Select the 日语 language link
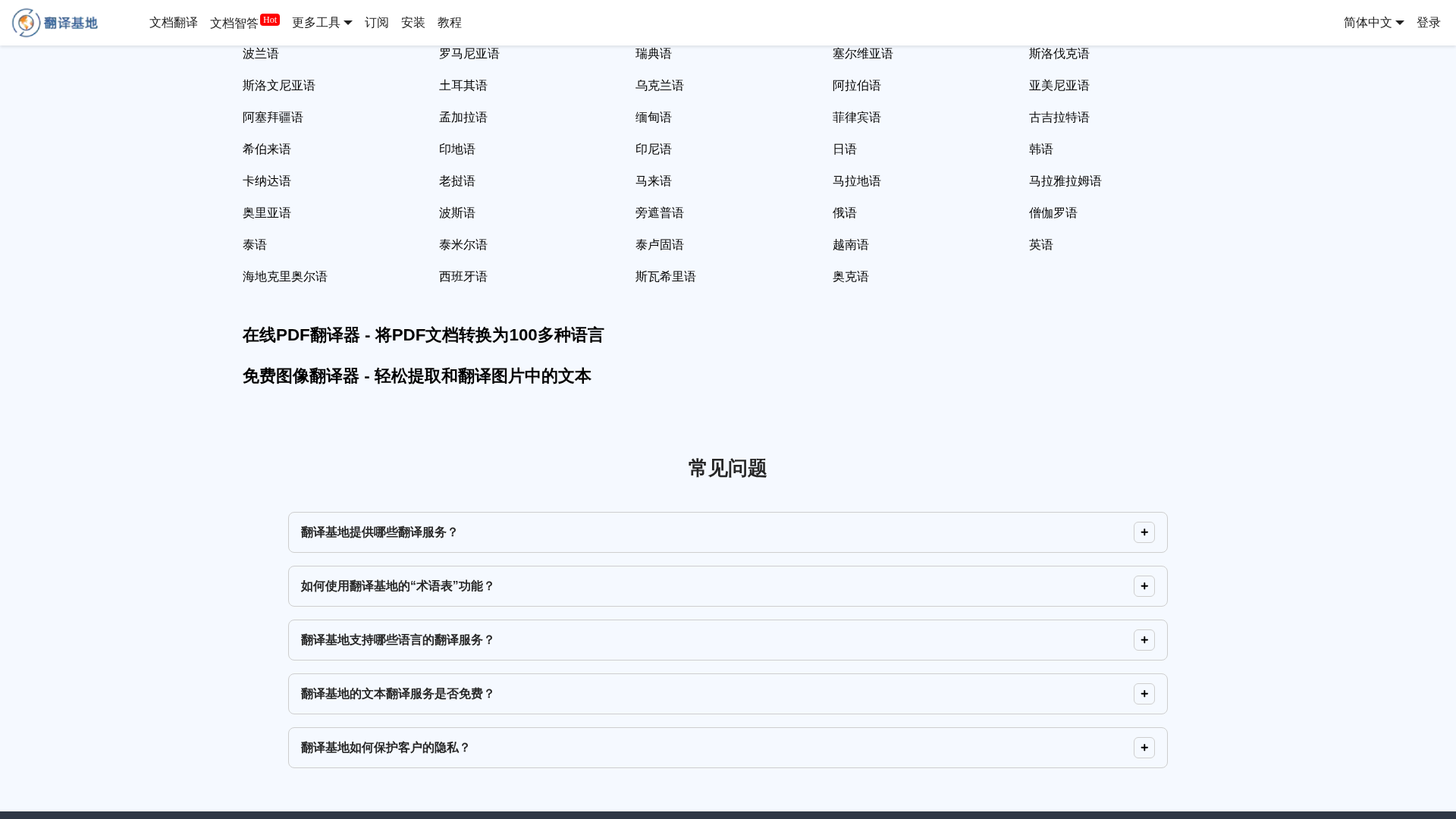 tap(844, 149)
